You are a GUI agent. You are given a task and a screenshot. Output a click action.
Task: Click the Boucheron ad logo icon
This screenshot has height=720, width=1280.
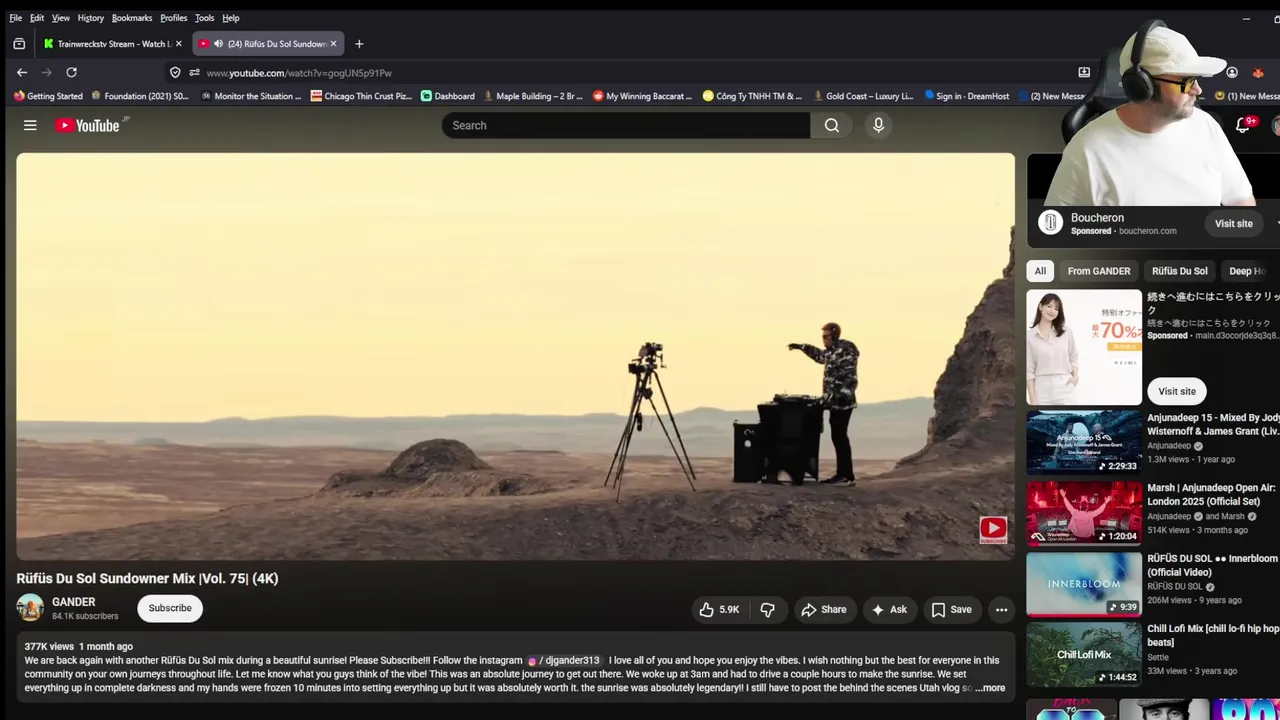click(1050, 223)
